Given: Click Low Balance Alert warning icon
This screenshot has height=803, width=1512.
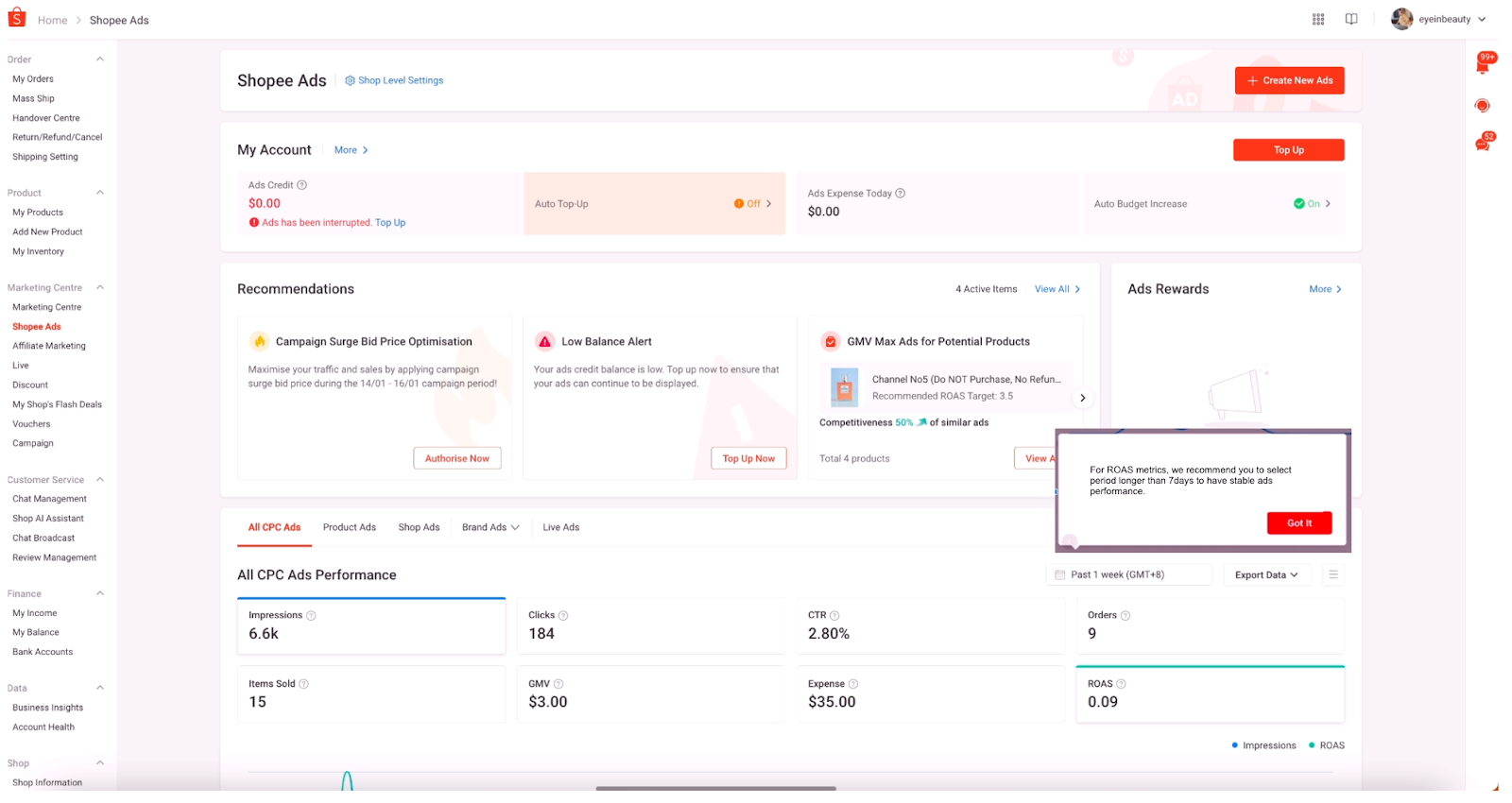Looking at the screenshot, I should coord(545,341).
